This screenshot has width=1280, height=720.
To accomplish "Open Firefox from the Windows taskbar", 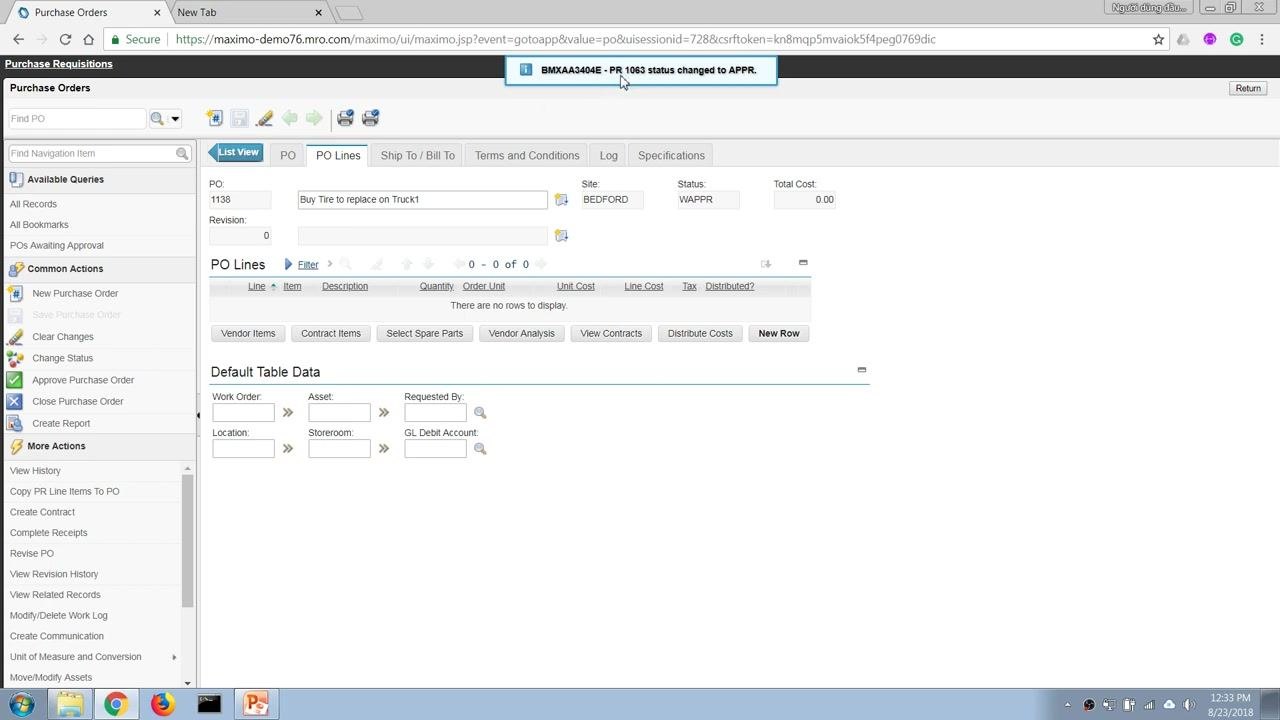I will pyautogui.click(x=162, y=704).
